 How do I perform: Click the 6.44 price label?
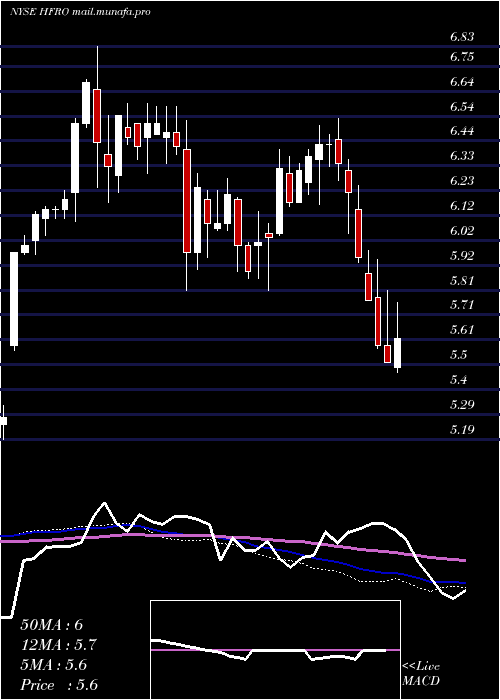[462, 131]
